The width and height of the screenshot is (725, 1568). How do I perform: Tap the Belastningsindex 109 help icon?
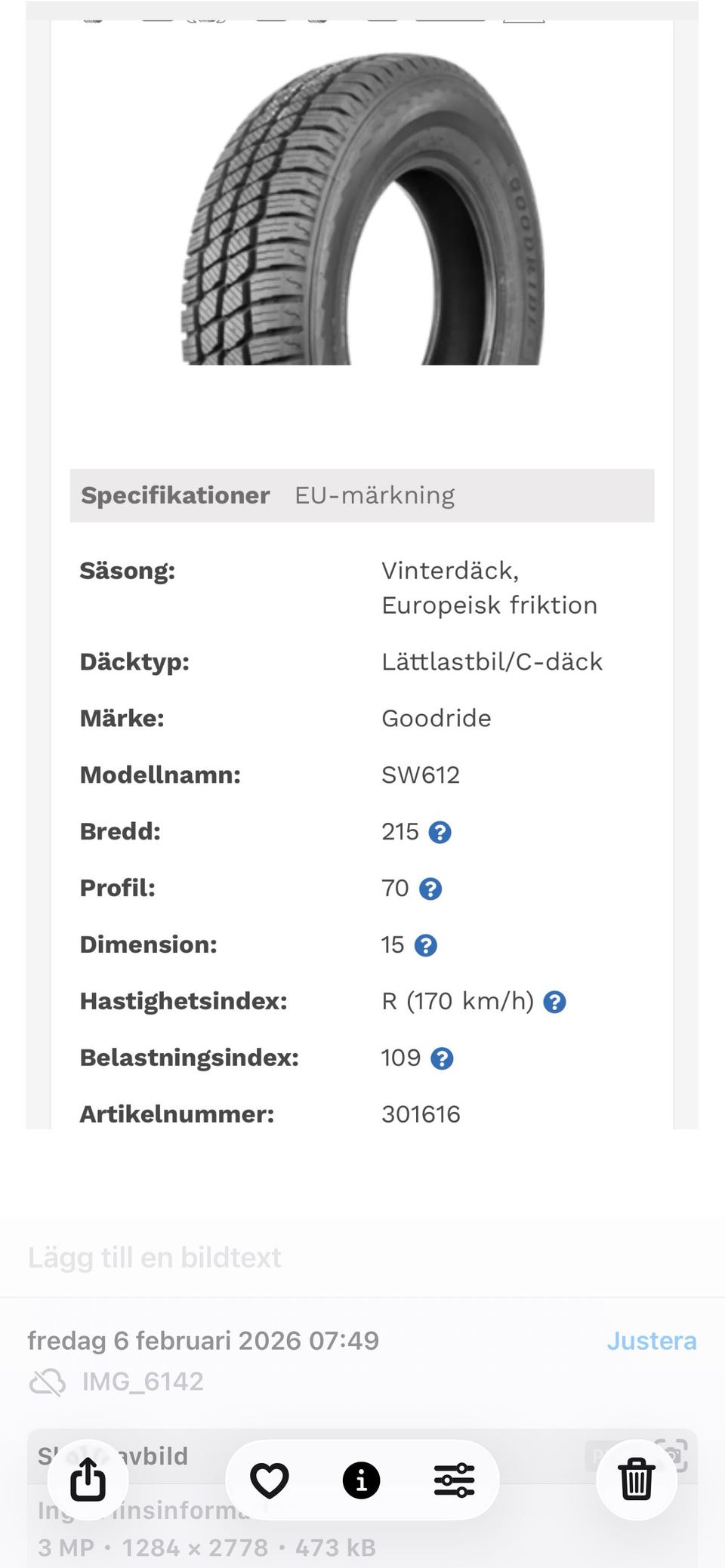441,1058
